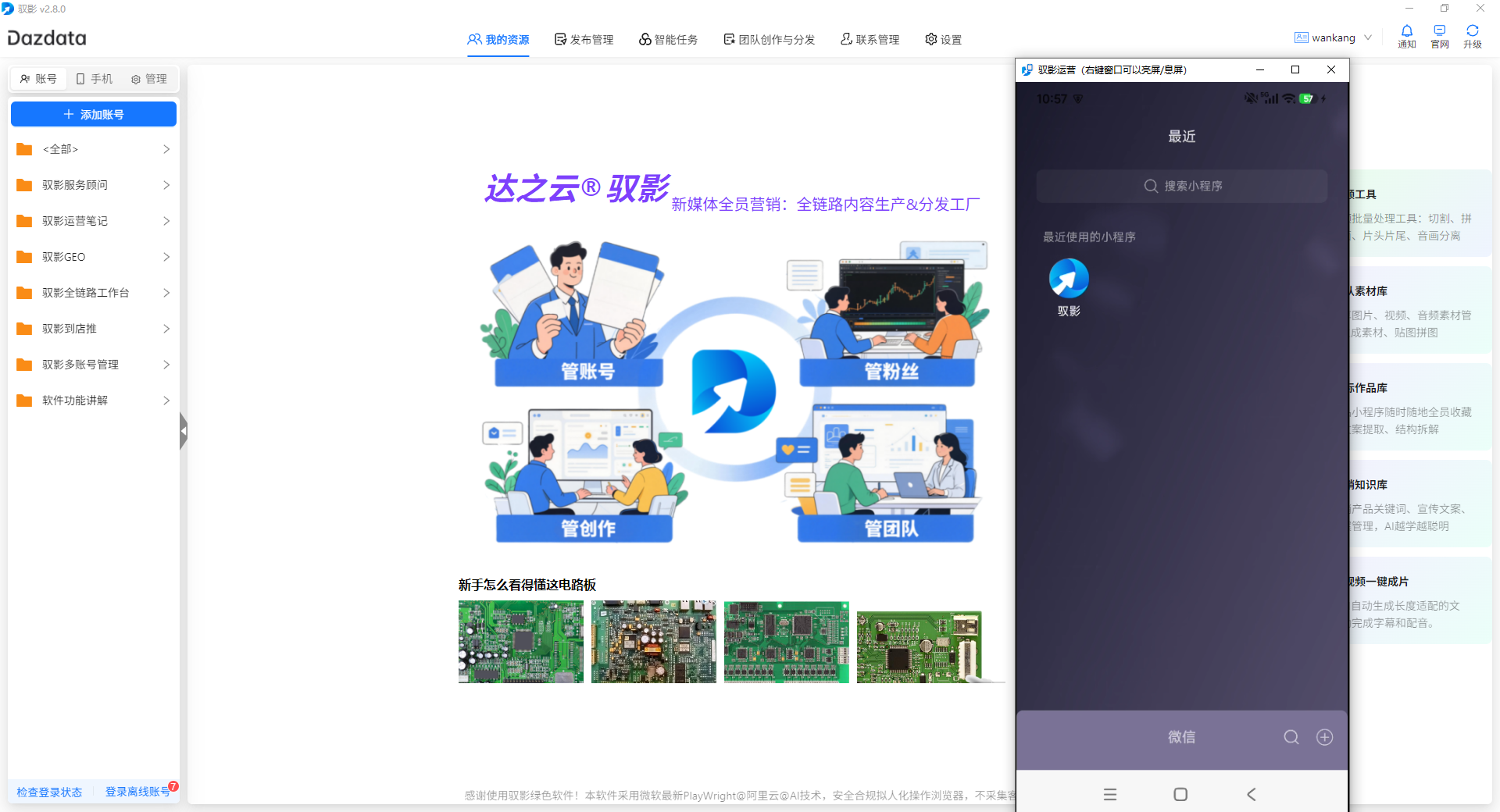1500x812 pixels.
Task: Expand the 驭影服务顾问 chevron
Action: pos(166,185)
